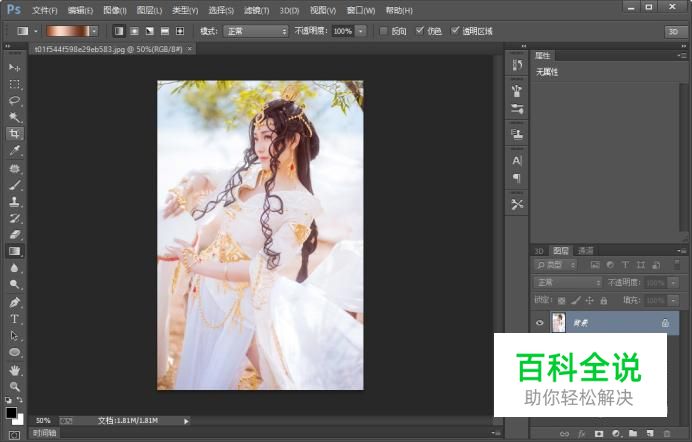Screen dimensions: 692x442
Task: Open the Character panel icon
Action: click(x=517, y=161)
